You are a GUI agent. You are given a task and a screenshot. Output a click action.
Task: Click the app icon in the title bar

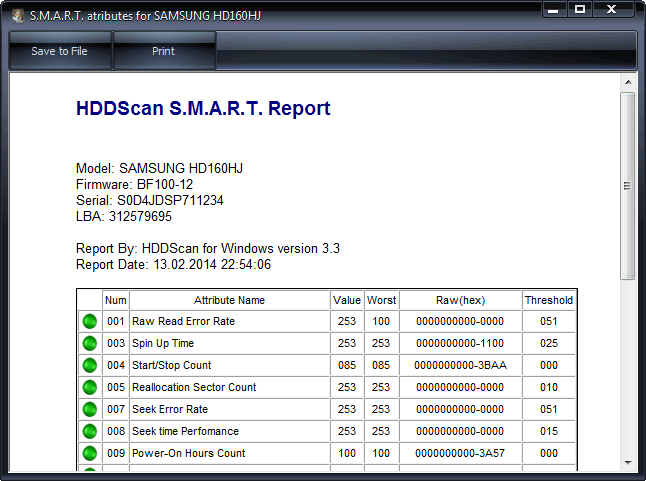[x=16, y=12]
